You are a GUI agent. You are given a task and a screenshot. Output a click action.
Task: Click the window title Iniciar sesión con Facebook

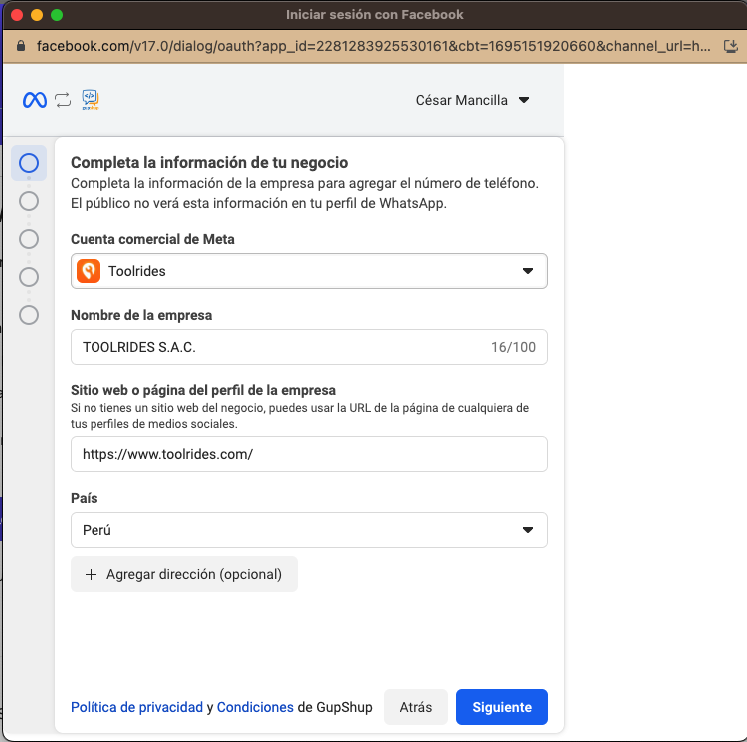[x=374, y=15]
